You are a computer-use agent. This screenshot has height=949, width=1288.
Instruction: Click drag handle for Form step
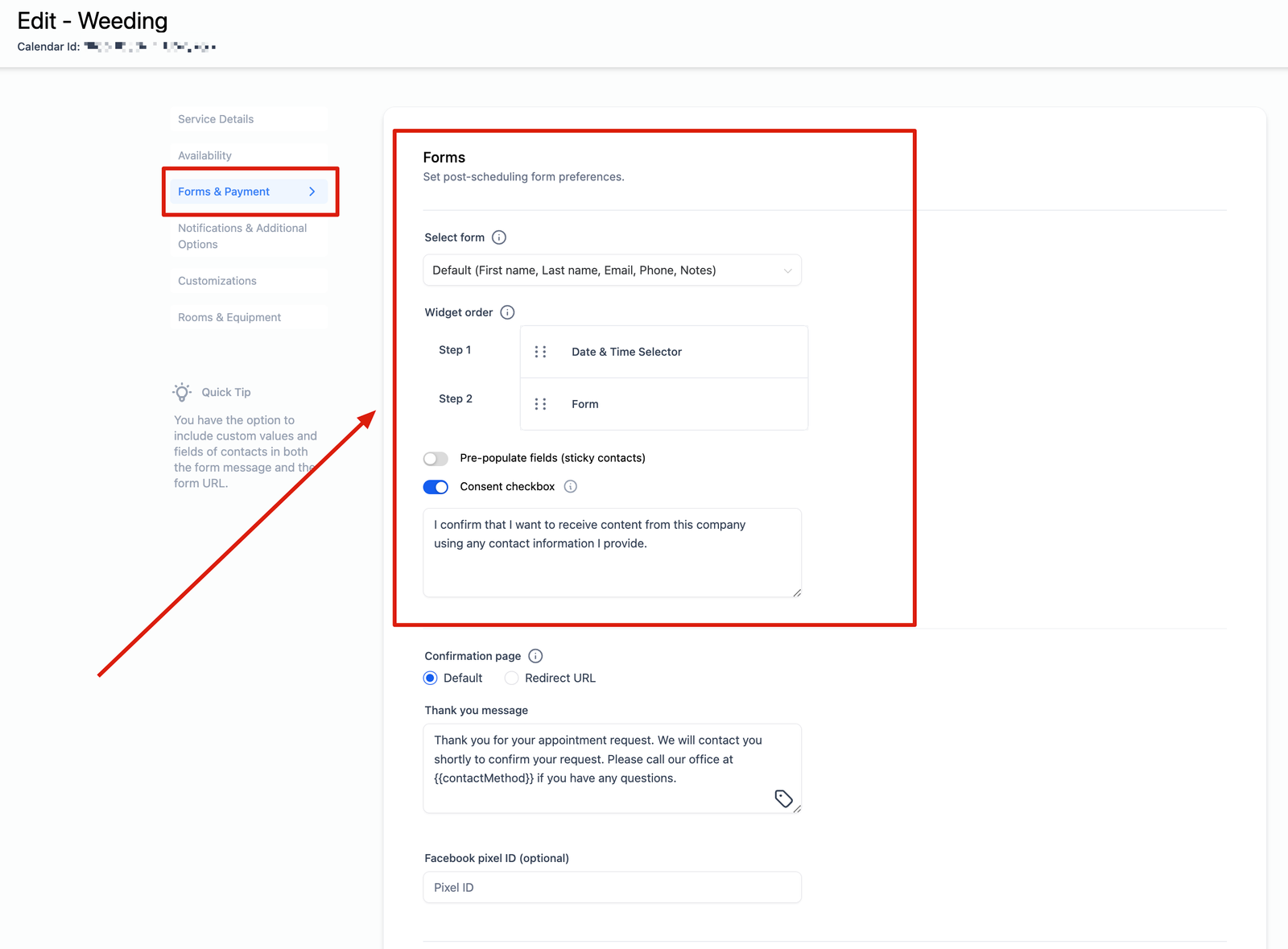(540, 404)
